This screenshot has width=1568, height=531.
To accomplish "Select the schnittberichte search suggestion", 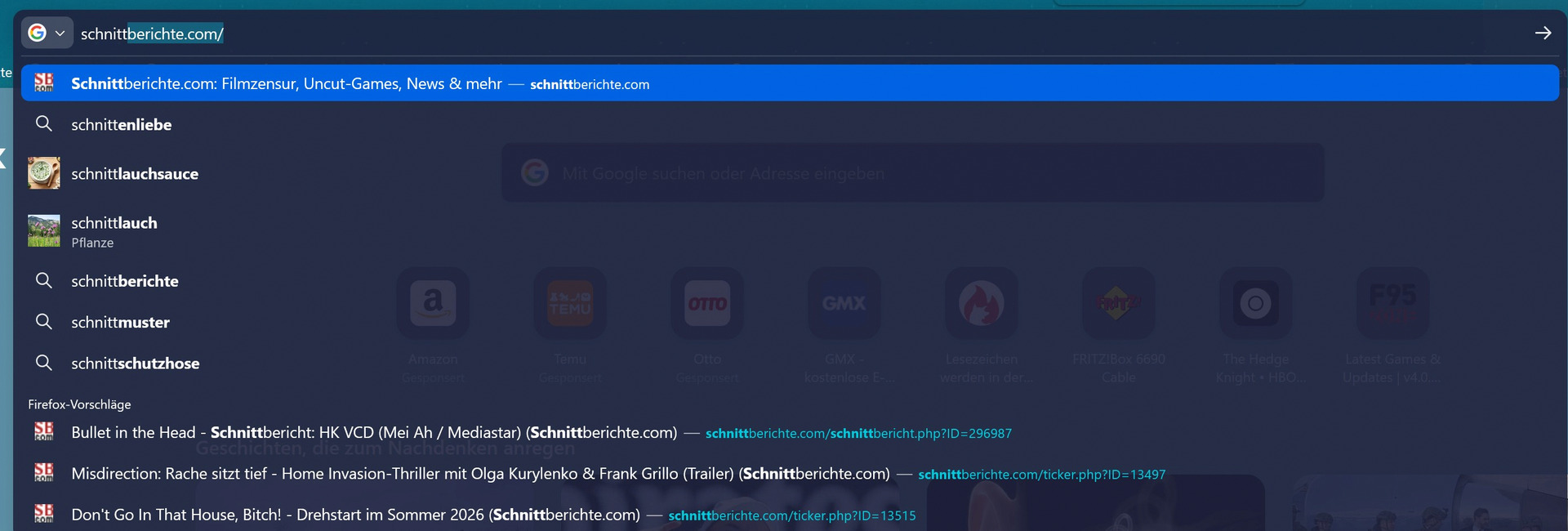I will 790,281.
